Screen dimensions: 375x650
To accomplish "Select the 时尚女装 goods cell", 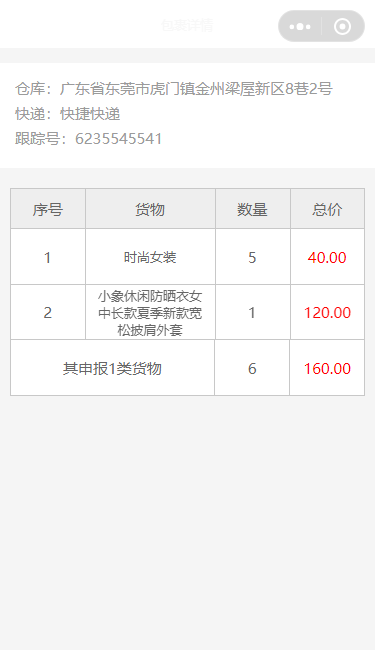I will click(150, 257).
